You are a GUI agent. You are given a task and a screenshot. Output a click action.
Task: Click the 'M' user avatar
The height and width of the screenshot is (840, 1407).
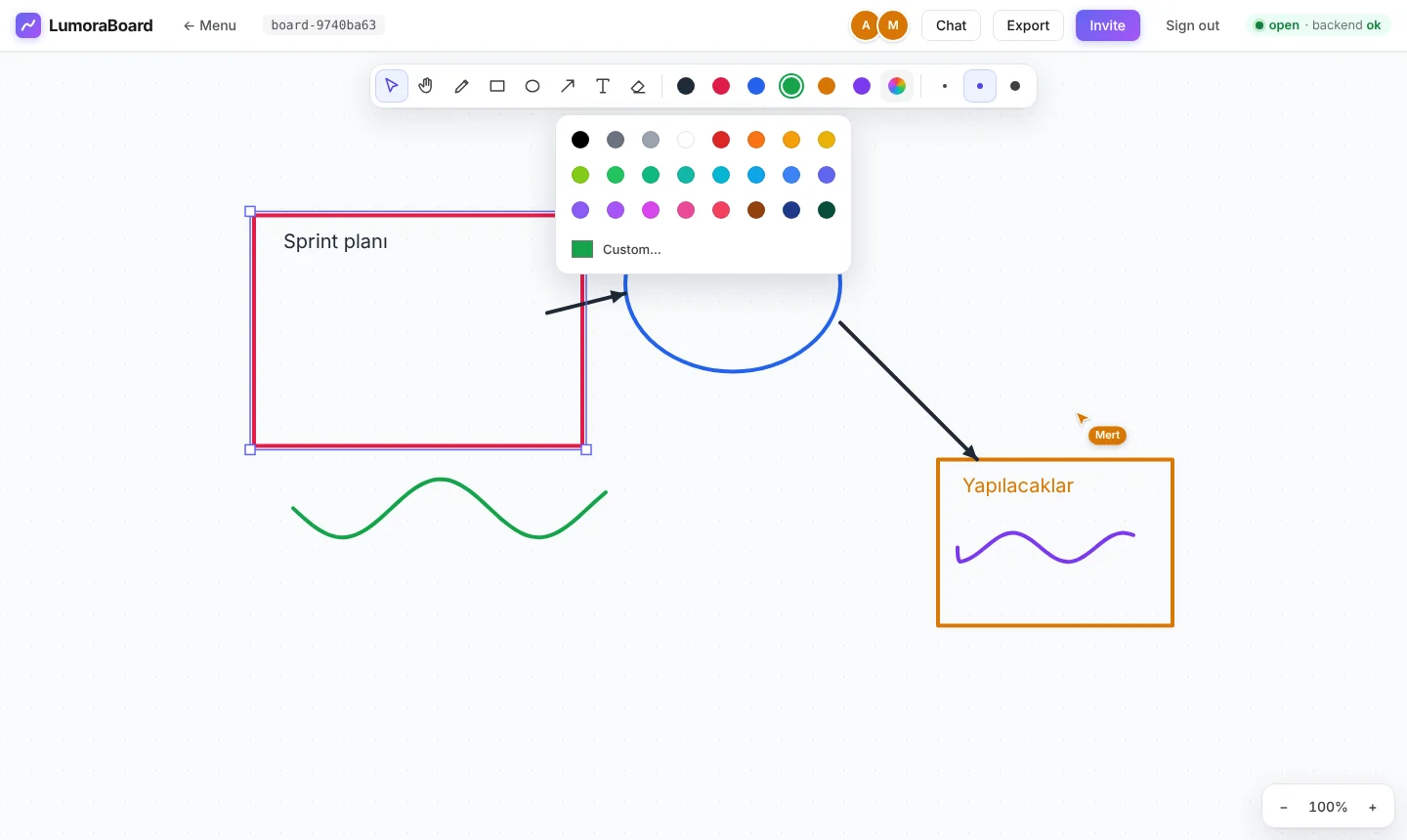[893, 25]
